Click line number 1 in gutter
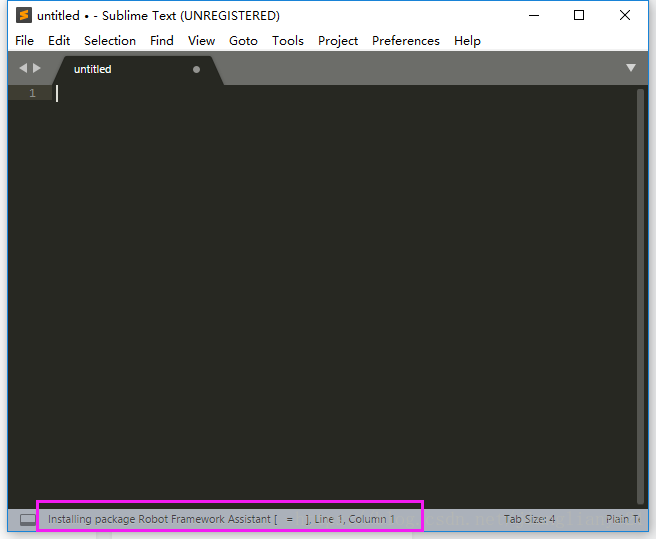This screenshot has width=656, height=539. (32, 93)
